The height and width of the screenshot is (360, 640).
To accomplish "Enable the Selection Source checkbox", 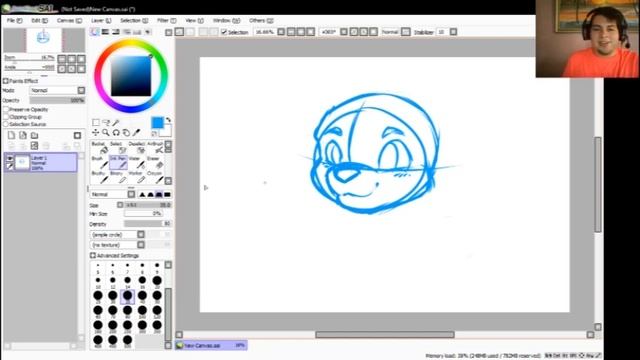I will pos(6,124).
